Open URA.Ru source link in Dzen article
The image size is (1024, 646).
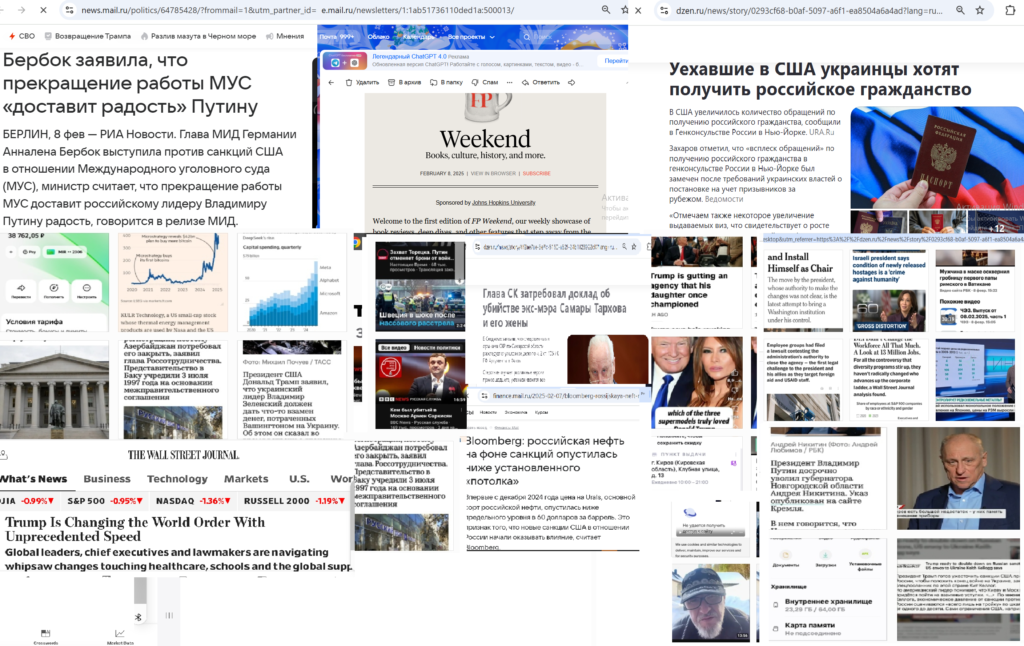822,132
